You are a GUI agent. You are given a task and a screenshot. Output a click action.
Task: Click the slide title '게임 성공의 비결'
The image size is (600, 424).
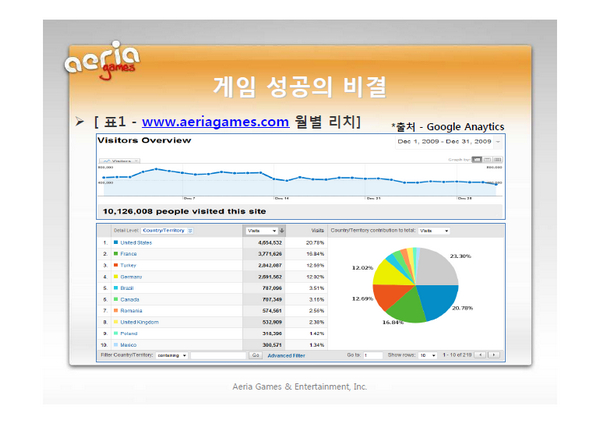tap(300, 86)
